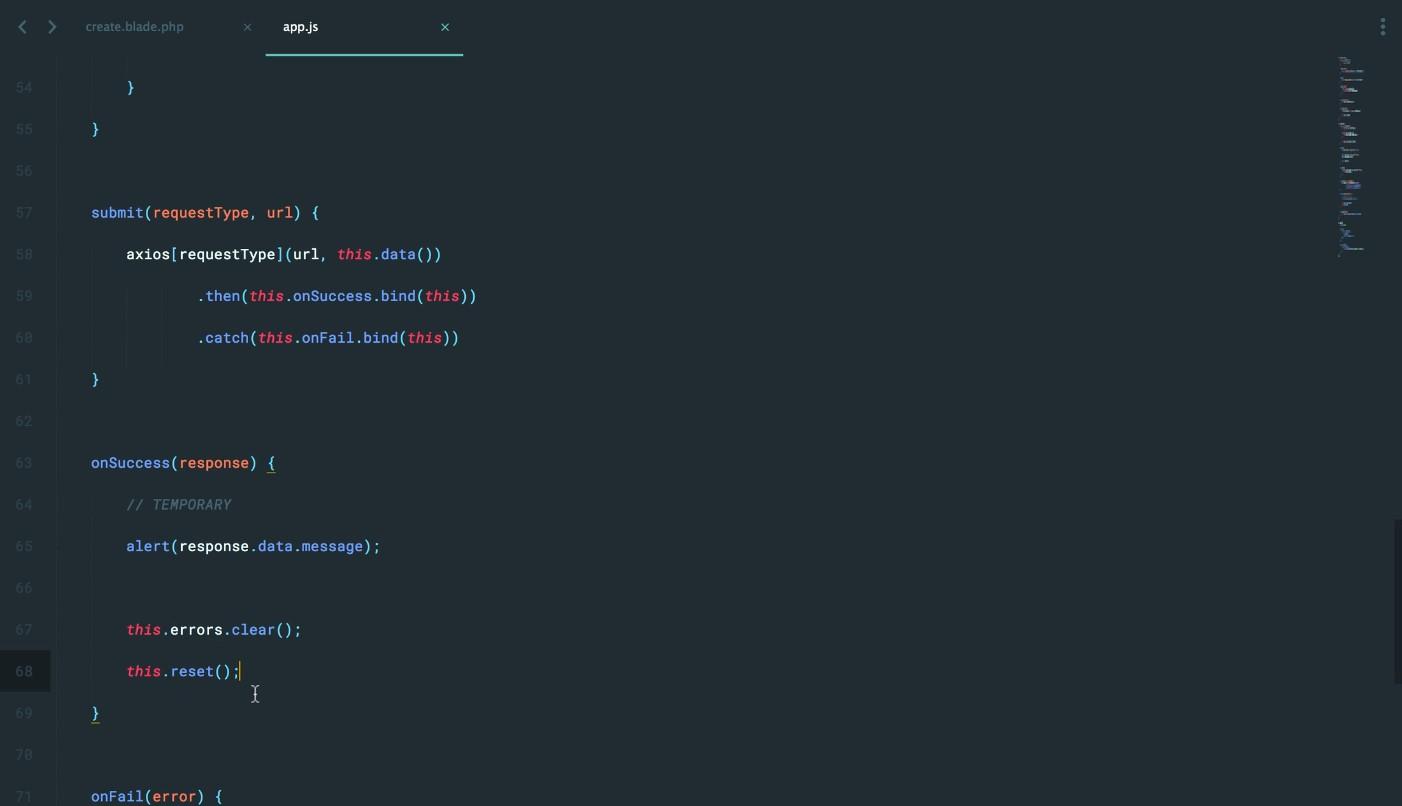Click line number 58 in the gutter
Screen dimensions: 1402x806
(23, 255)
